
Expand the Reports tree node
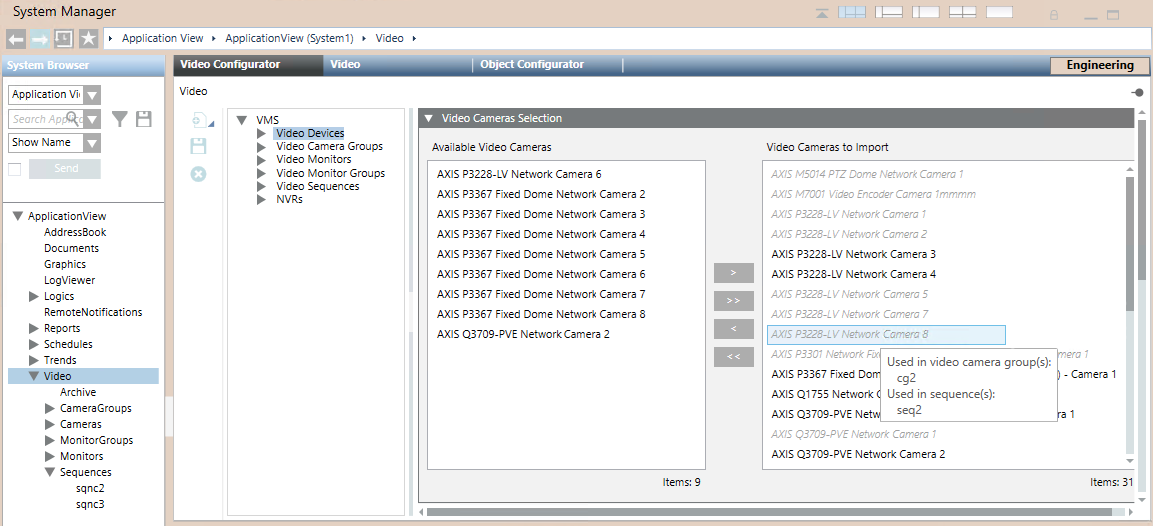tap(33, 328)
